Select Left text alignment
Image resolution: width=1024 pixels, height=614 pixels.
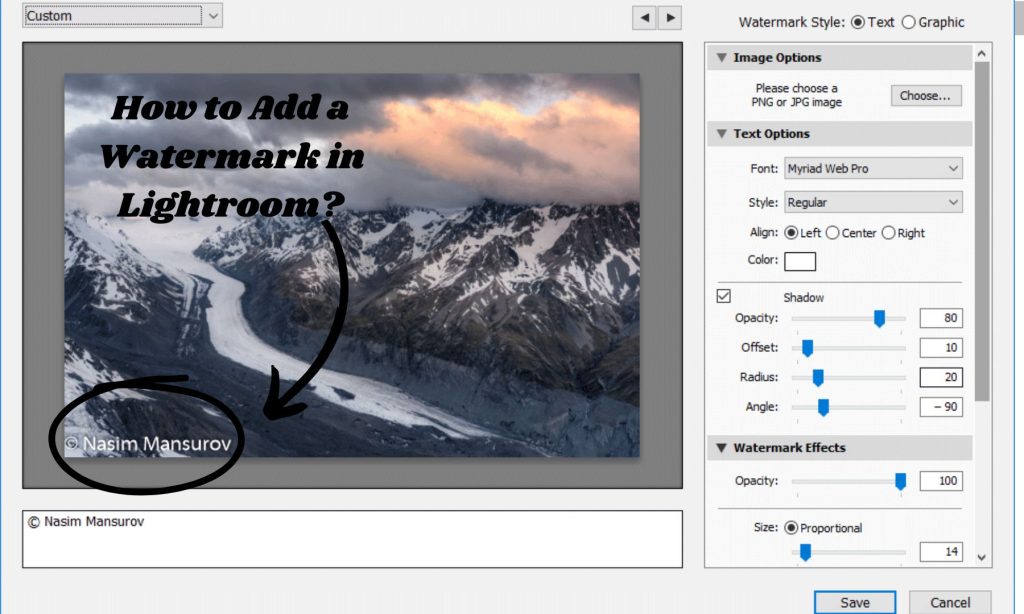pyautogui.click(x=791, y=233)
